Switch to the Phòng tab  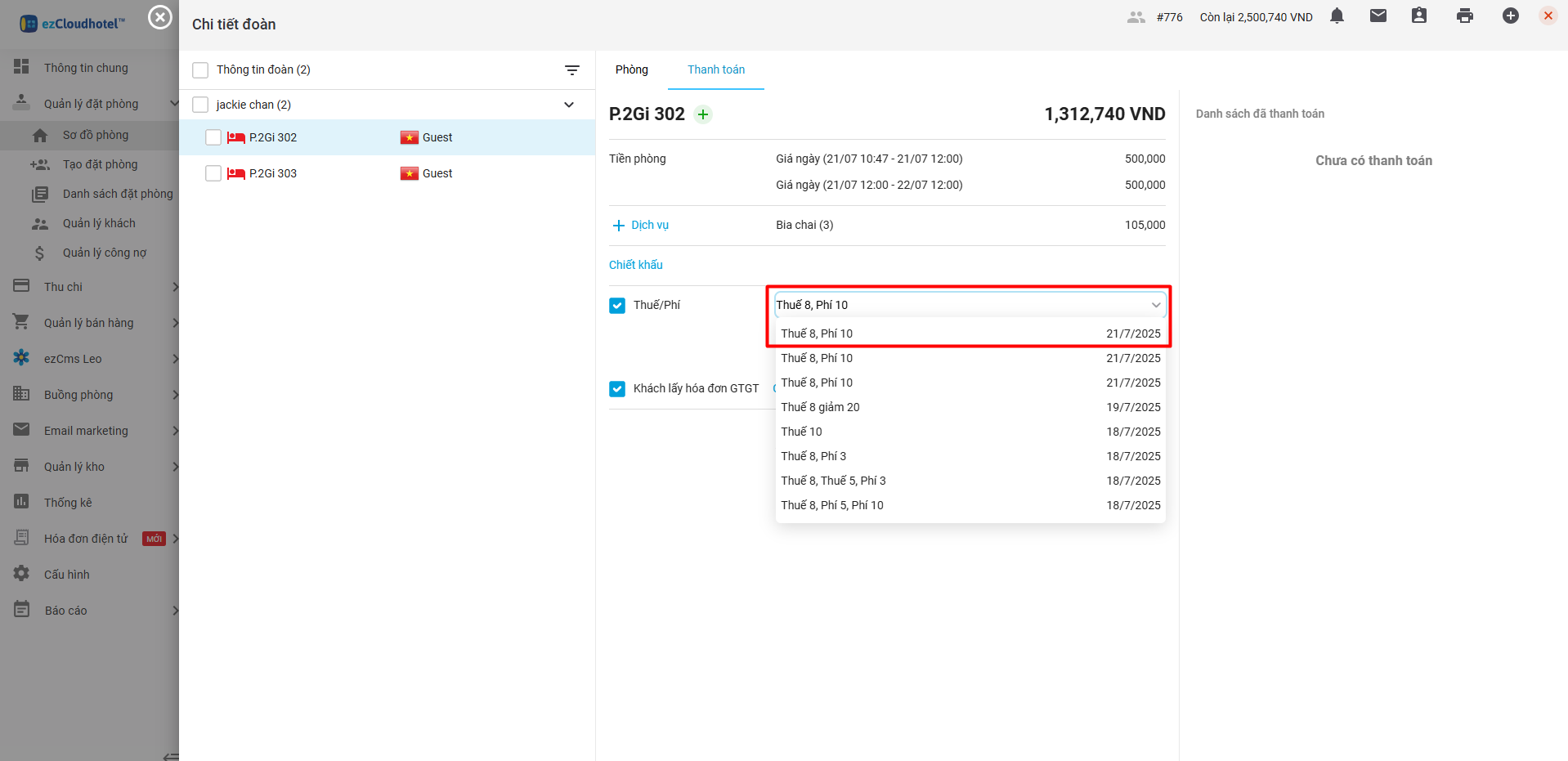point(631,70)
